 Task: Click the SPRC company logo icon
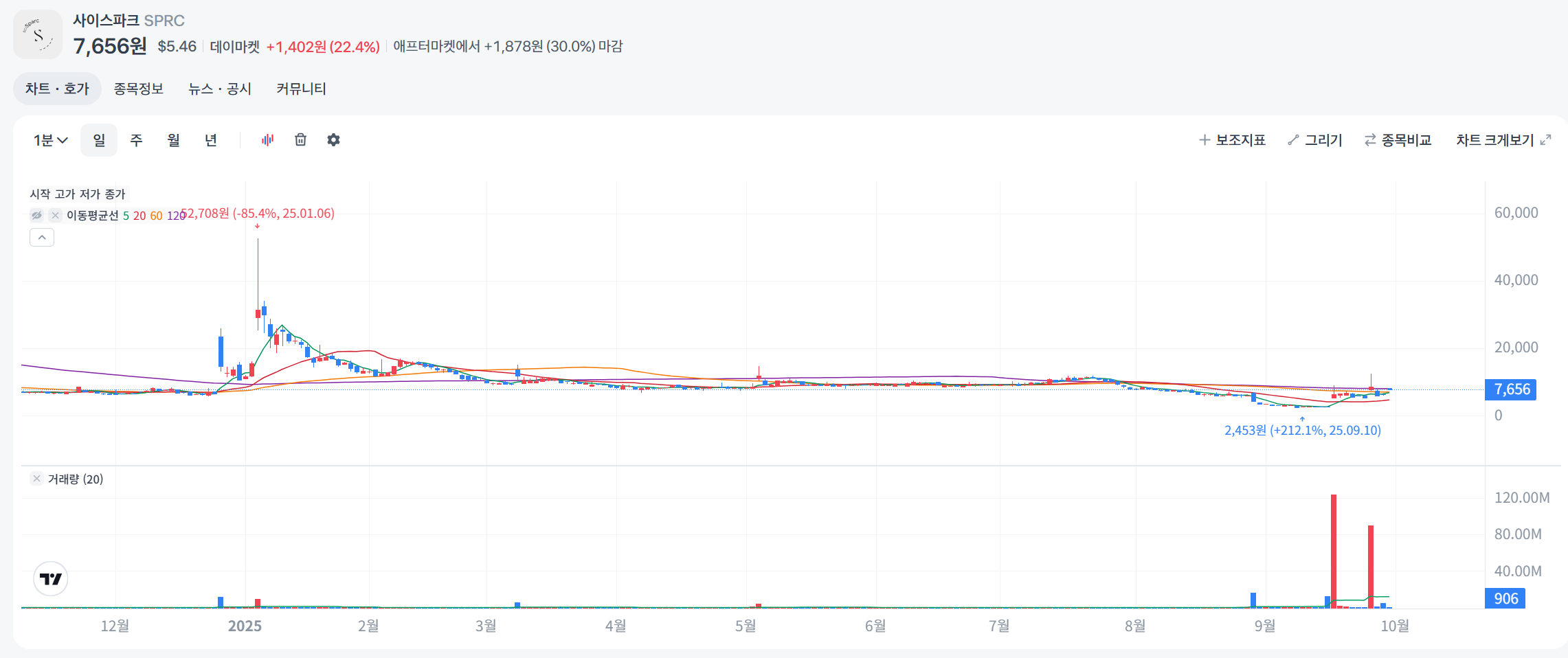pyautogui.click(x=38, y=34)
